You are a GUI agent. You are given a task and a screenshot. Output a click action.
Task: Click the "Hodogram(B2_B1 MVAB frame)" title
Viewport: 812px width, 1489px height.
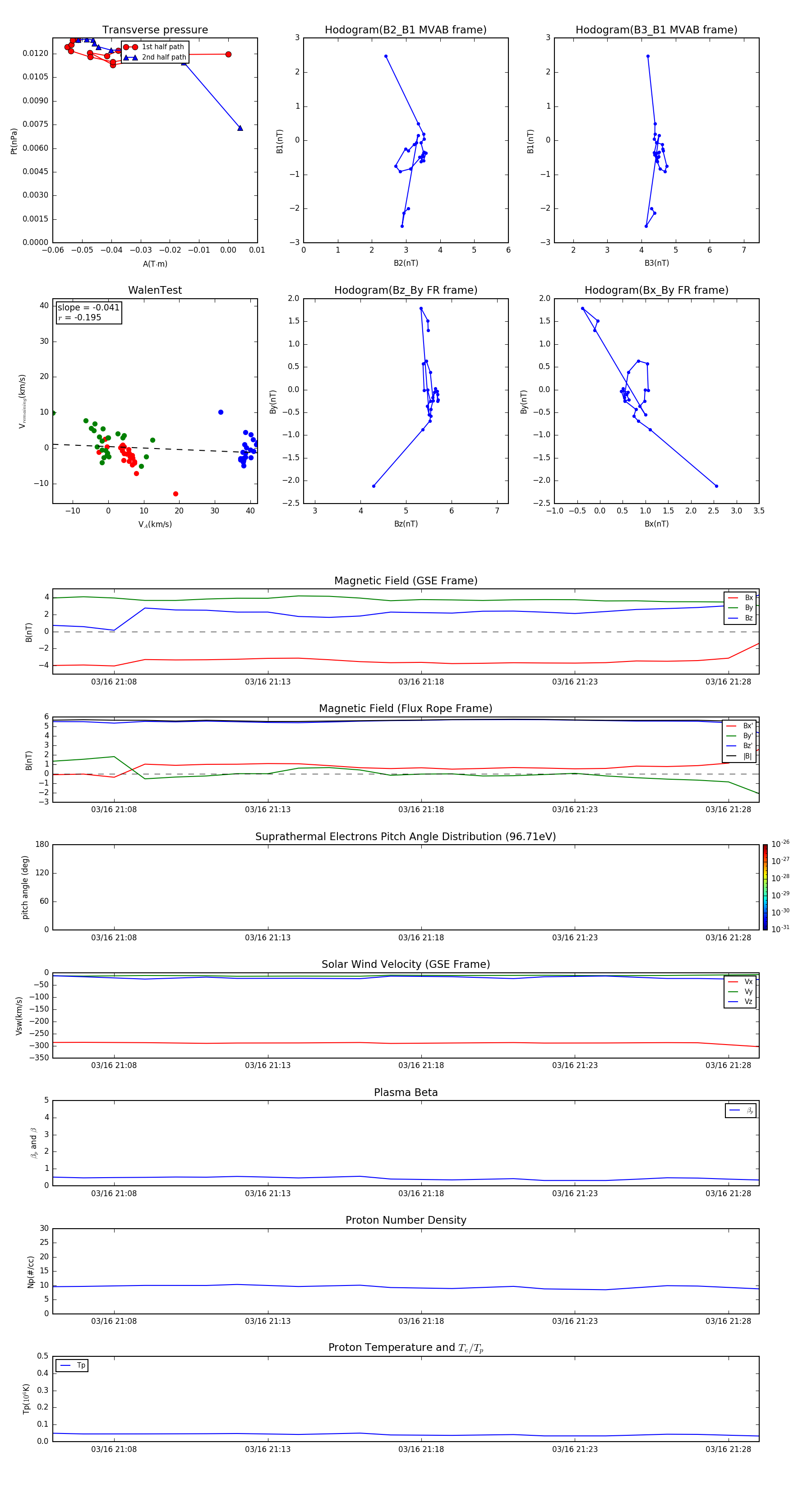coord(405,29)
